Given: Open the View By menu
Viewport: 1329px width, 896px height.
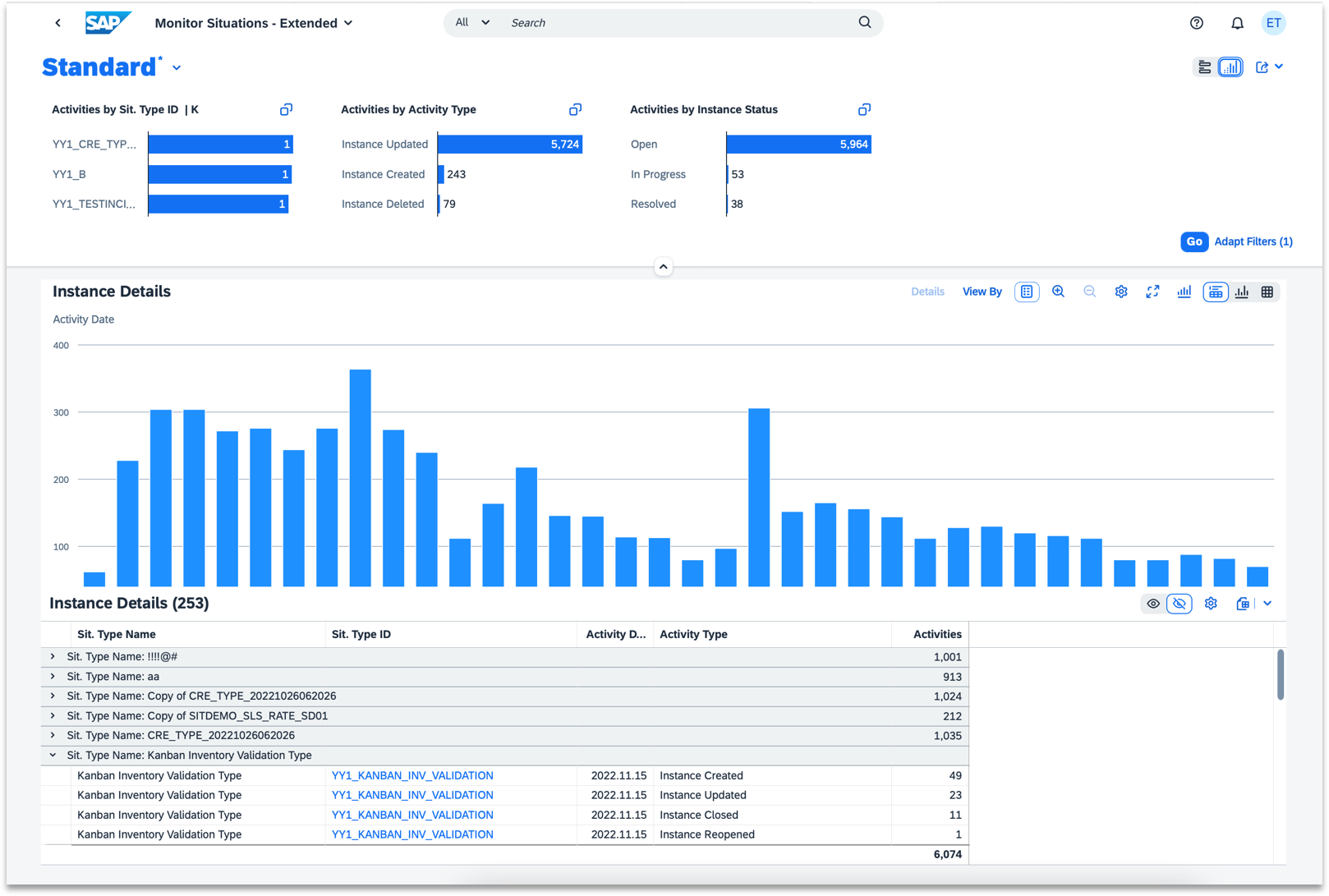Looking at the screenshot, I should pos(982,292).
